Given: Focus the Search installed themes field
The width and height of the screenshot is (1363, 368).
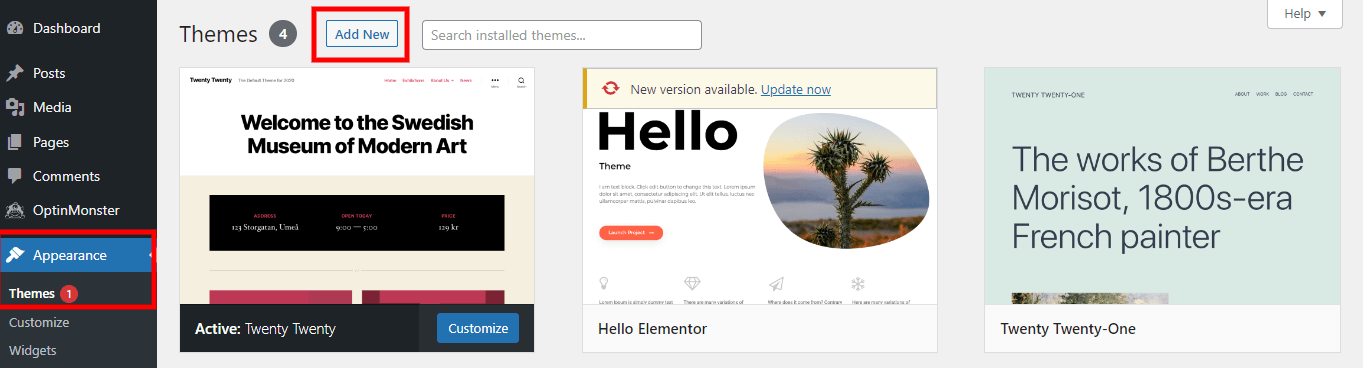Looking at the screenshot, I should tap(562, 35).
